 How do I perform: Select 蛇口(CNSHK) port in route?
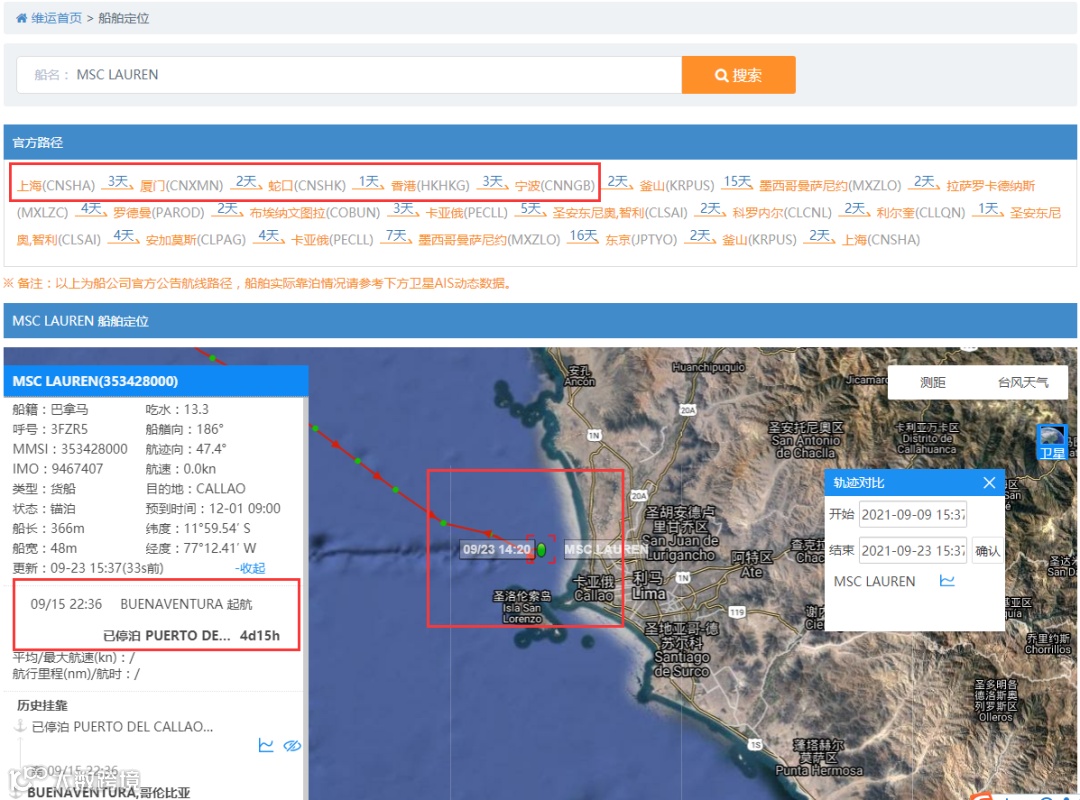point(307,185)
